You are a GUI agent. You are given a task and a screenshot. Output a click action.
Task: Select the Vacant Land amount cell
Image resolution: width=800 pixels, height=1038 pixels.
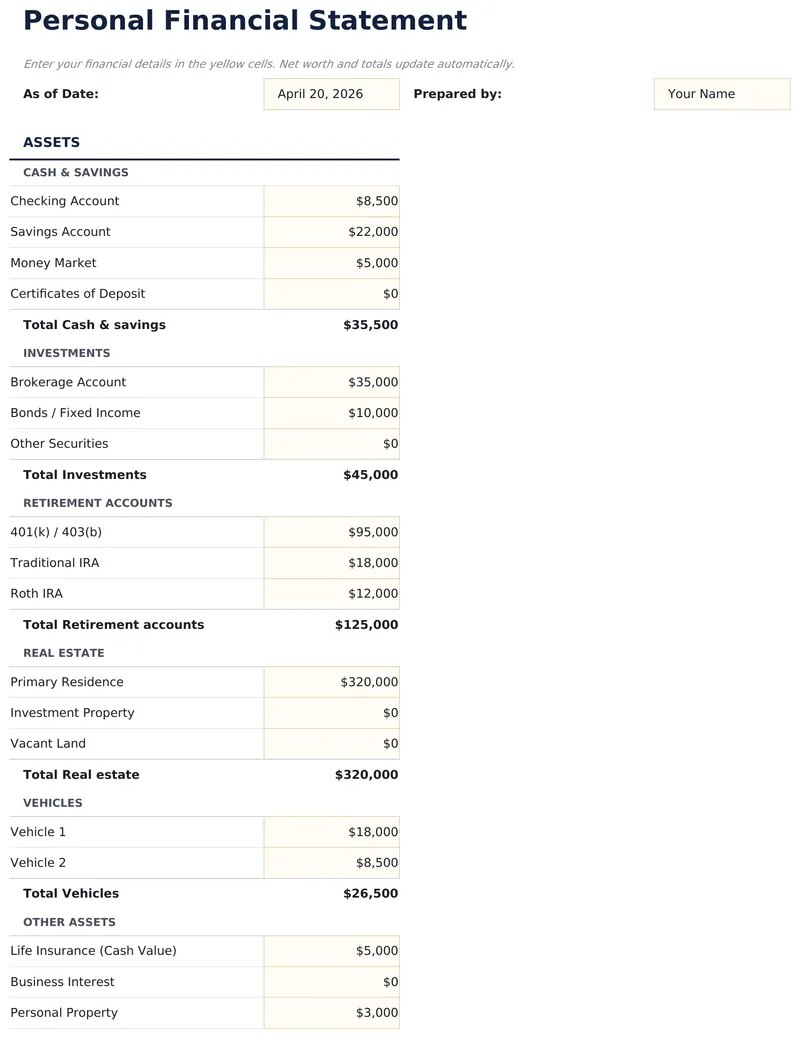(331, 743)
